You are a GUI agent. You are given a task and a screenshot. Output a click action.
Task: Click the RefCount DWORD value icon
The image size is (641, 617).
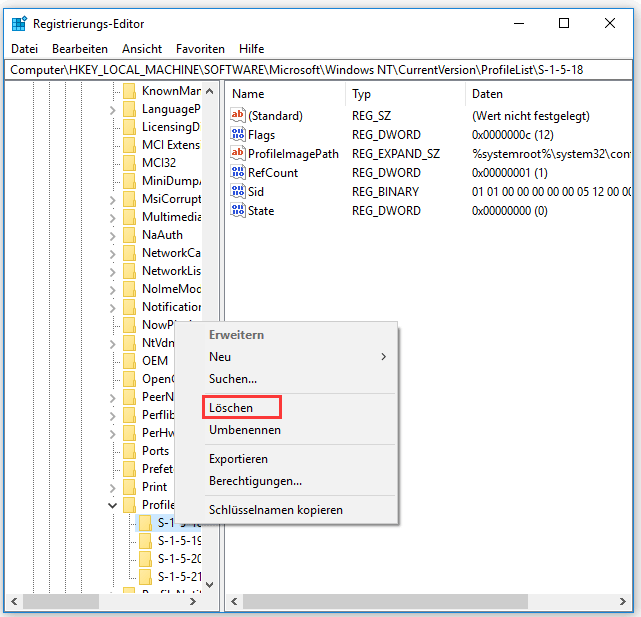coord(238,172)
